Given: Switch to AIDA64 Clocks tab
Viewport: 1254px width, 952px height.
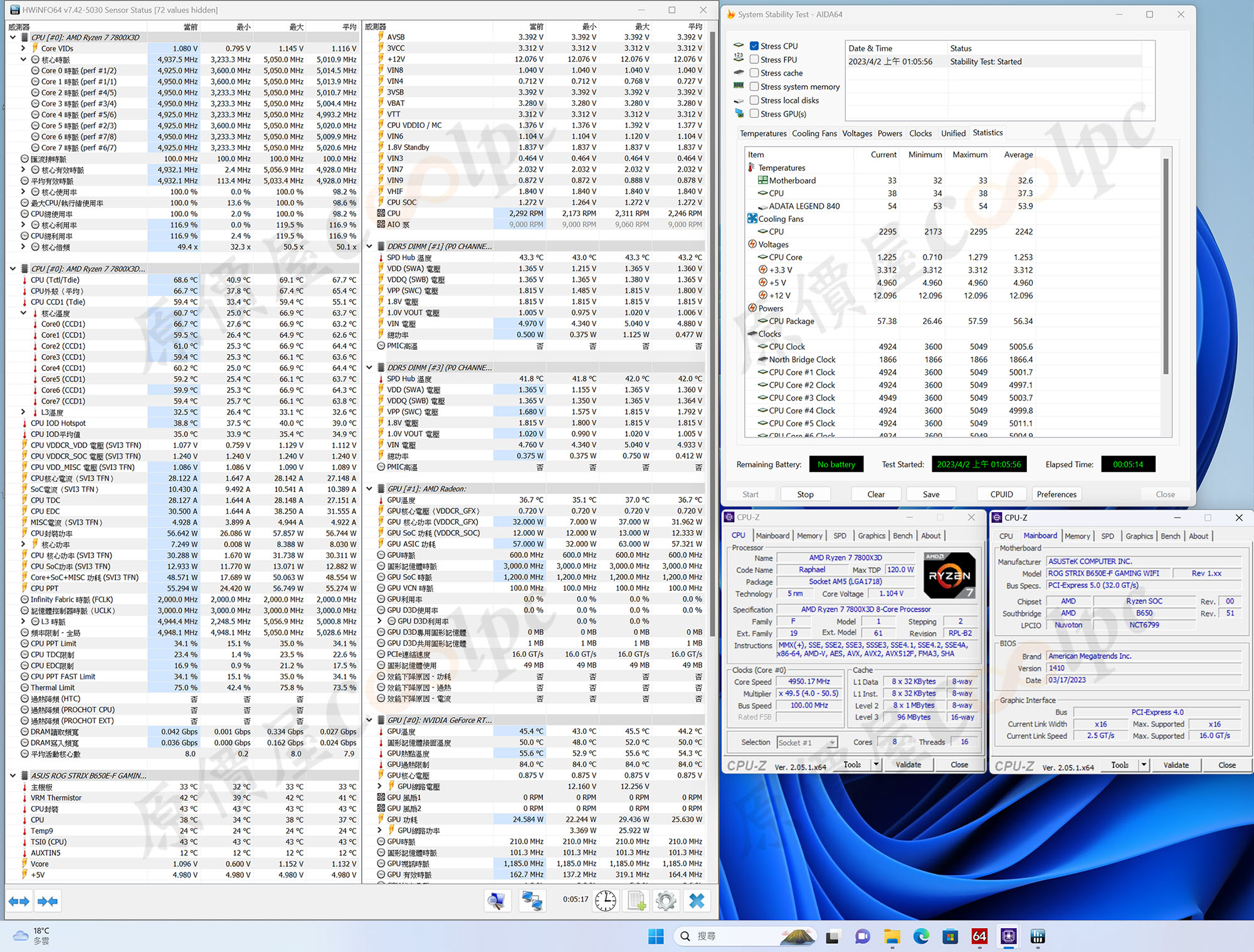Looking at the screenshot, I should click(920, 133).
